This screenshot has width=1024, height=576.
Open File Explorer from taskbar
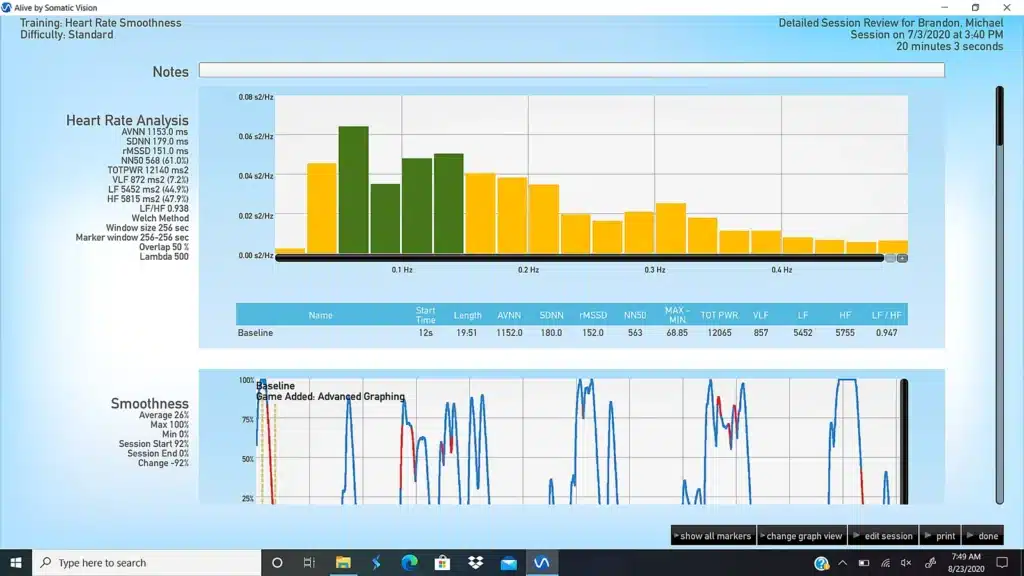tap(343, 562)
